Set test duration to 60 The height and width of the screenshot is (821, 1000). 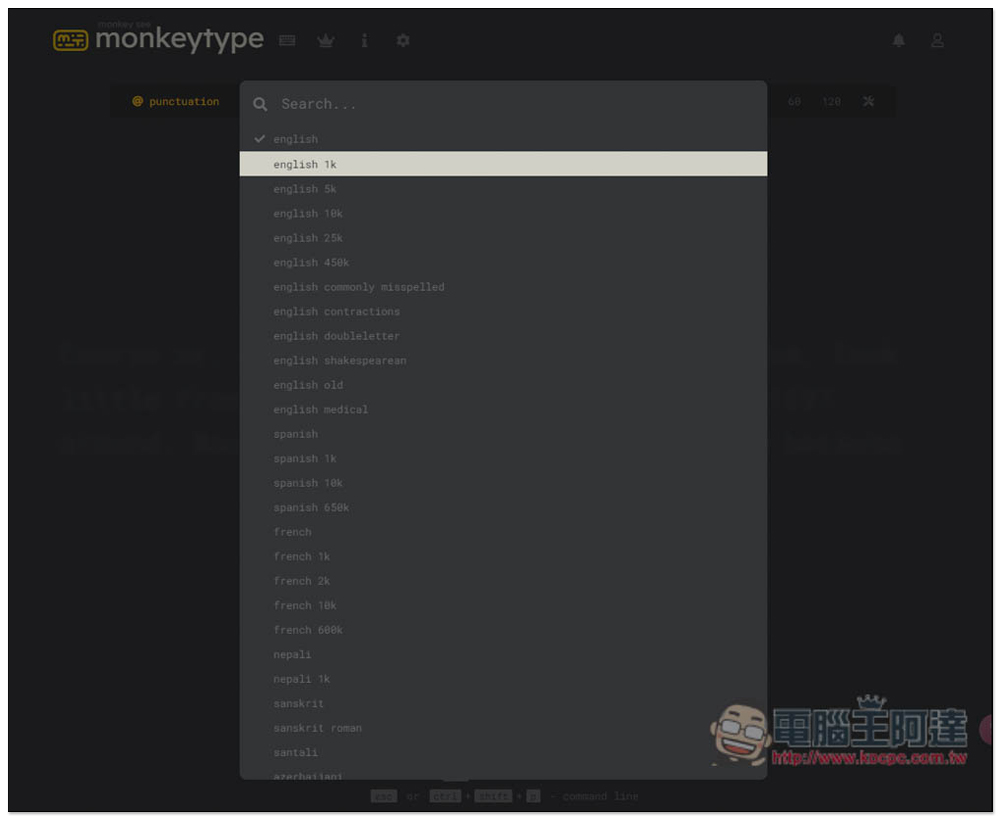tap(794, 101)
